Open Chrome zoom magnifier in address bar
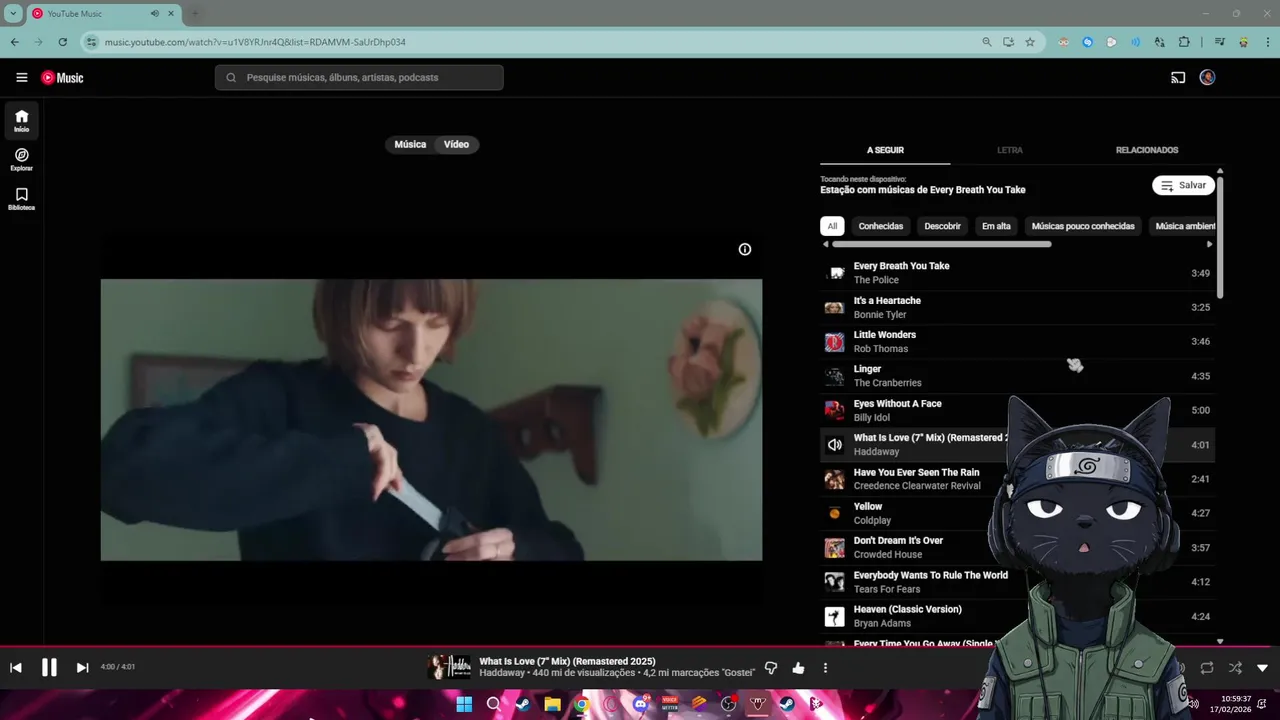Image resolution: width=1280 pixels, height=720 pixels. (x=987, y=42)
